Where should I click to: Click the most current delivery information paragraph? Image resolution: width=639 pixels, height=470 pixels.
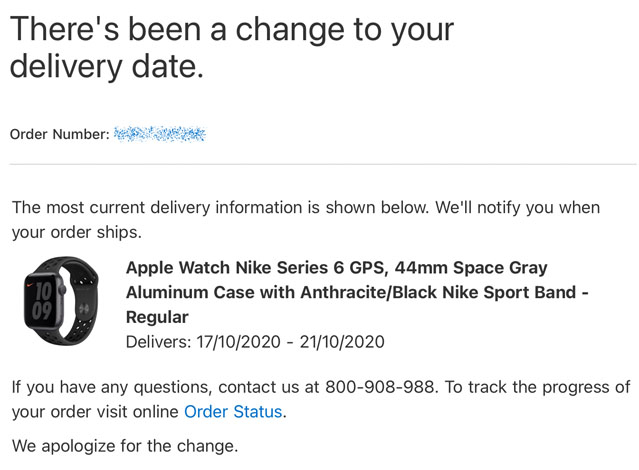pyautogui.click(x=306, y=220)
